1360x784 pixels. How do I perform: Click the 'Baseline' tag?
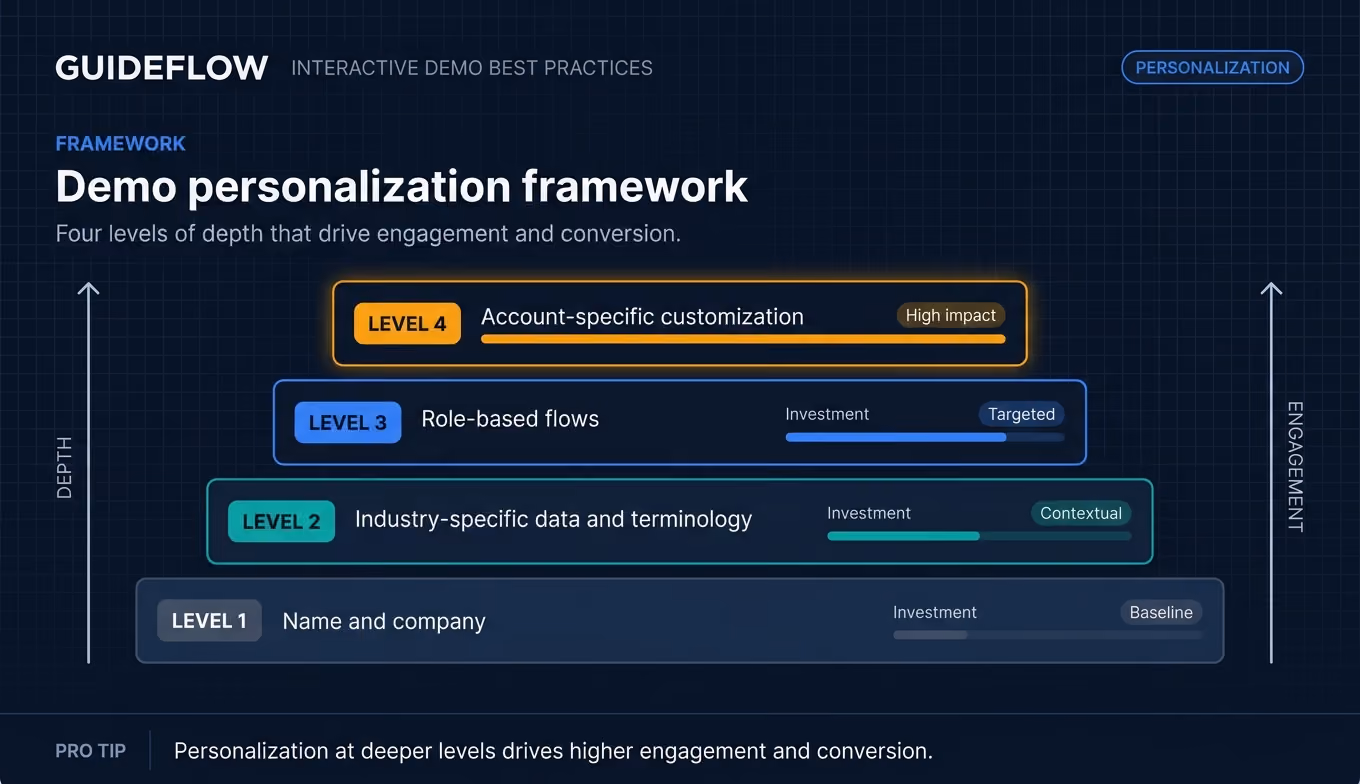coord(1161,612)
